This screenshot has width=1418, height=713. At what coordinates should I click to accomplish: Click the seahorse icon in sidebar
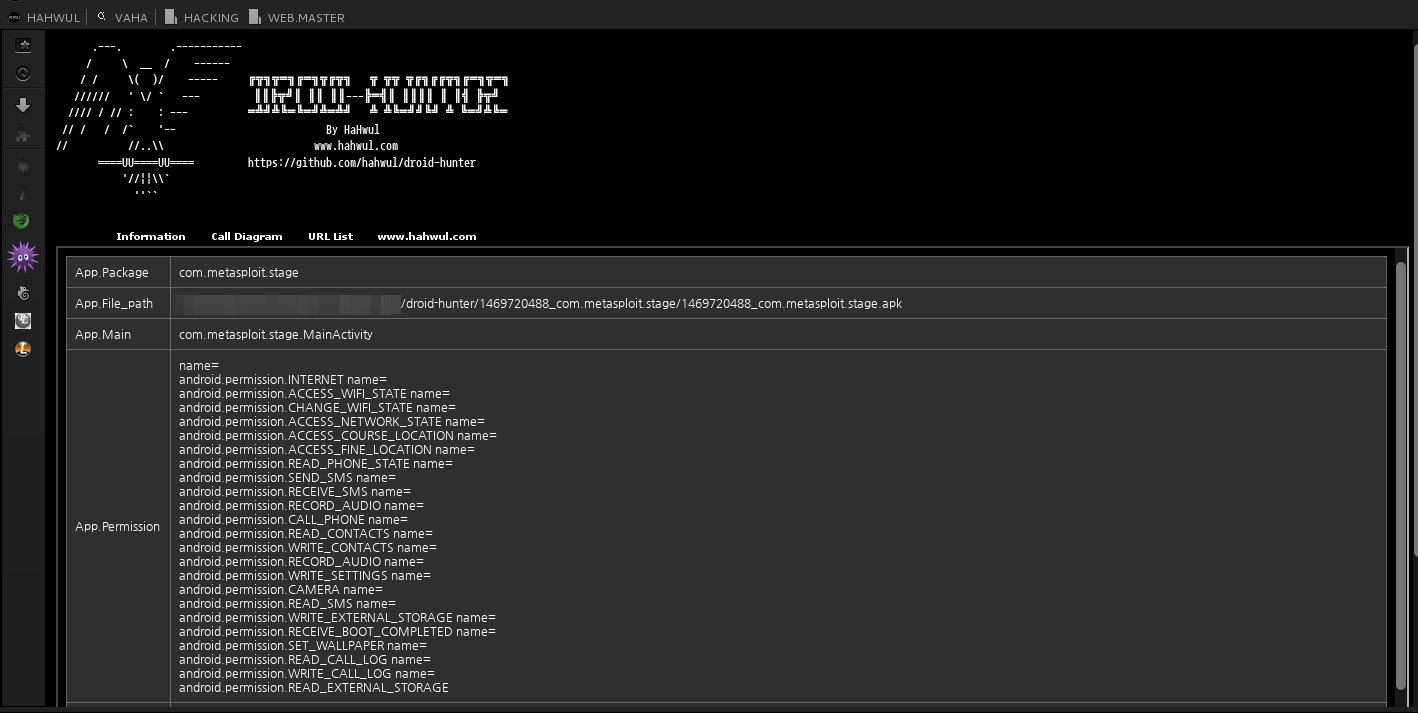point(23,293)
